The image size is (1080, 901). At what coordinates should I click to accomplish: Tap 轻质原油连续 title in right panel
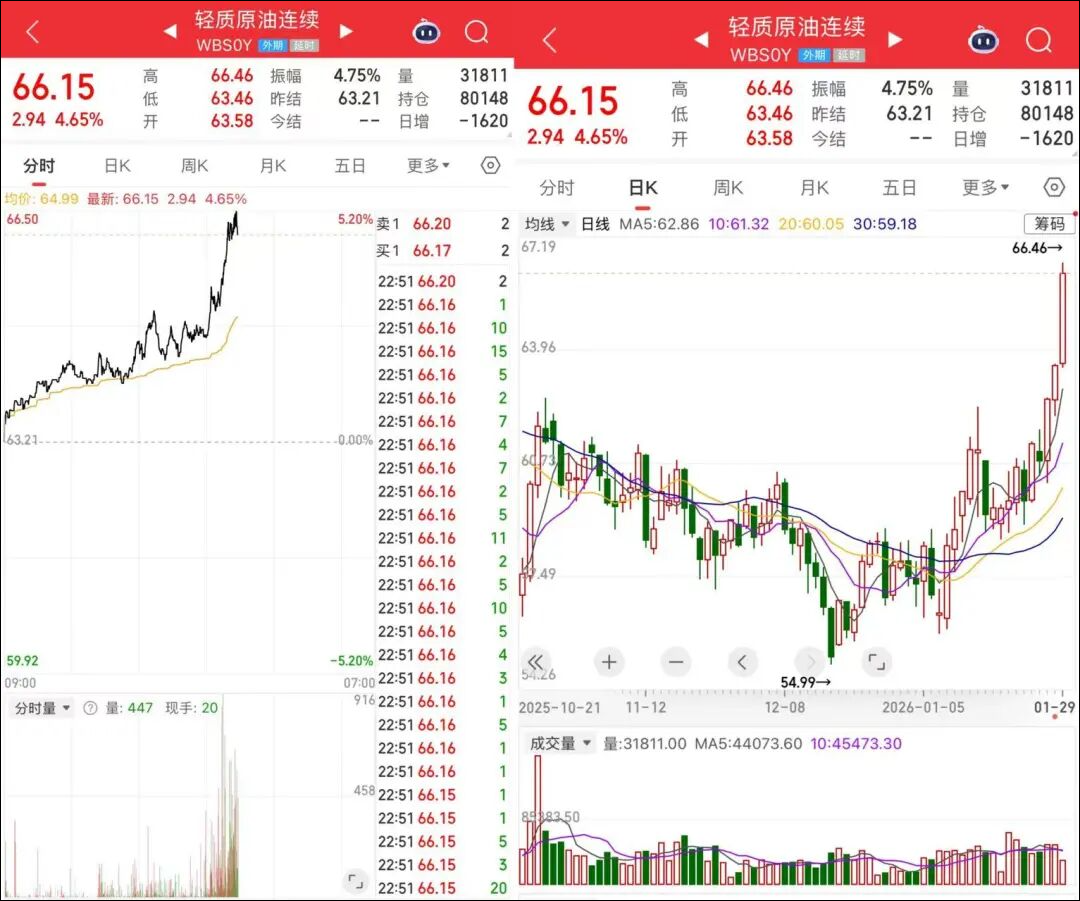click(797, 26)
